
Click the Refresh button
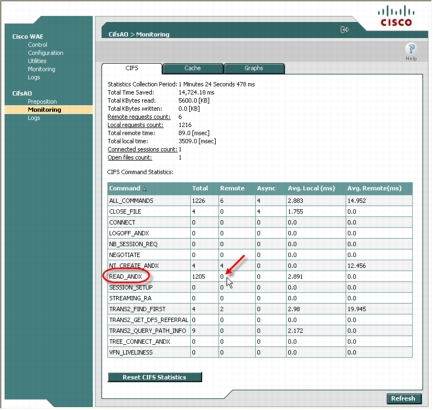[404, 399]
